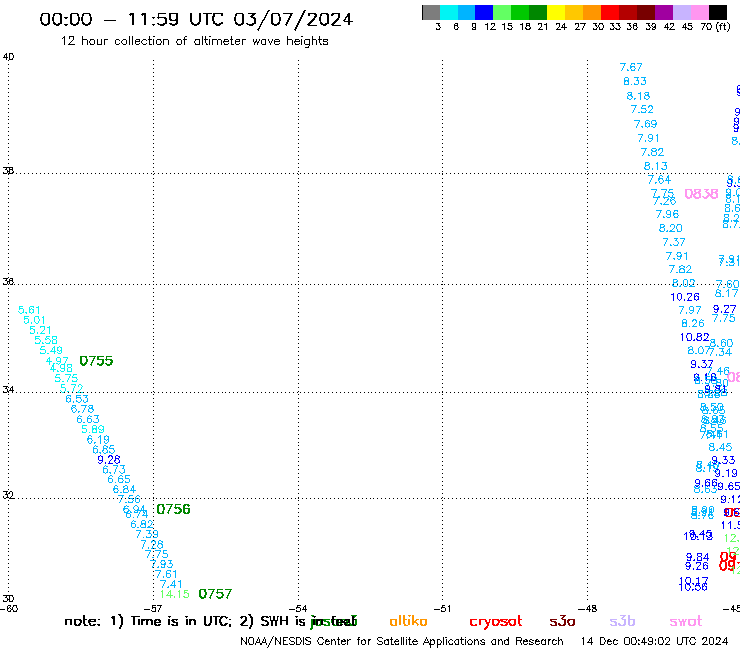740x650 pixels.
Task: Click the blue 10.82 wave height value
Action: 694,337
